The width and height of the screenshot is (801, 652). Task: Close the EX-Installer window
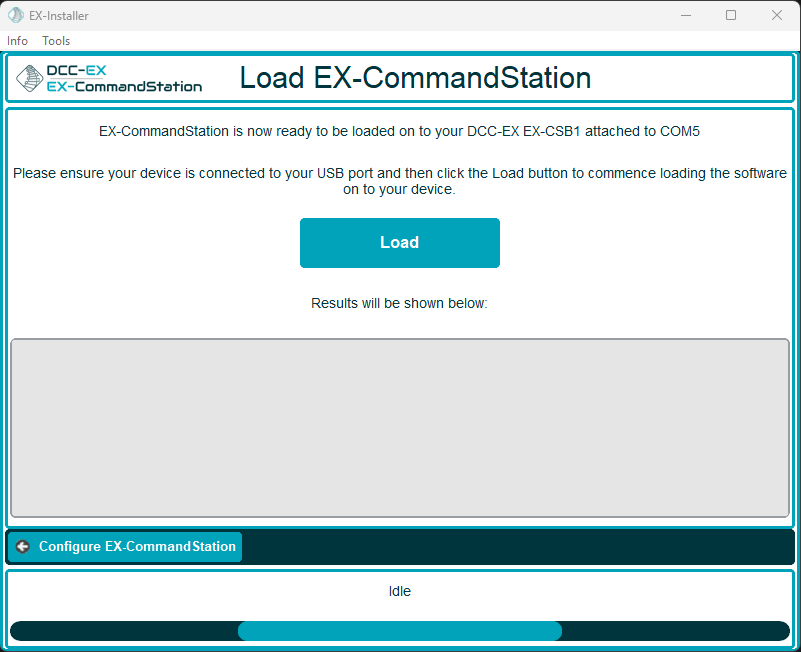tap(777, 15)
